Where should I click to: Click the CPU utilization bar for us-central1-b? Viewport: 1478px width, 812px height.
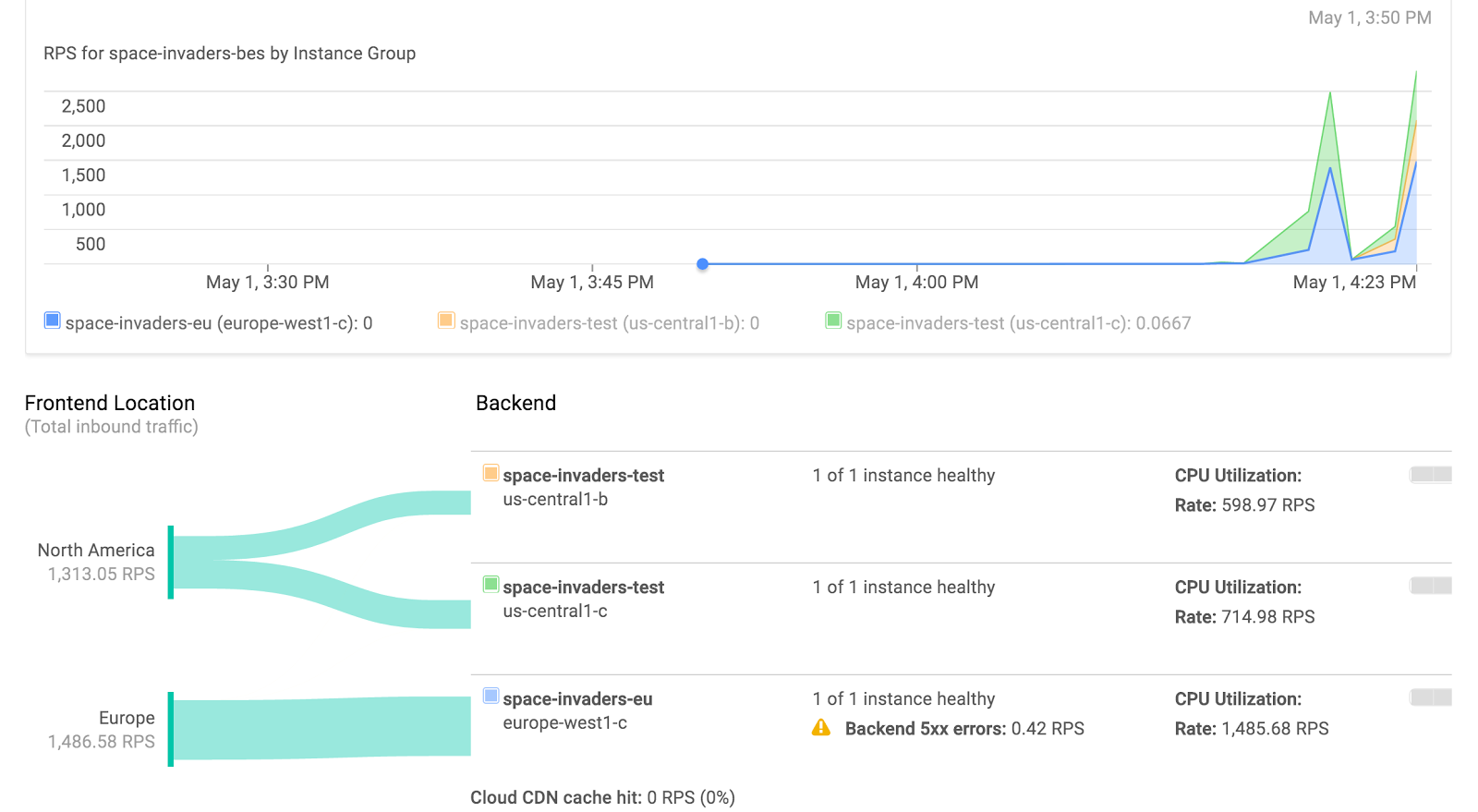(x=1431, y=475)
